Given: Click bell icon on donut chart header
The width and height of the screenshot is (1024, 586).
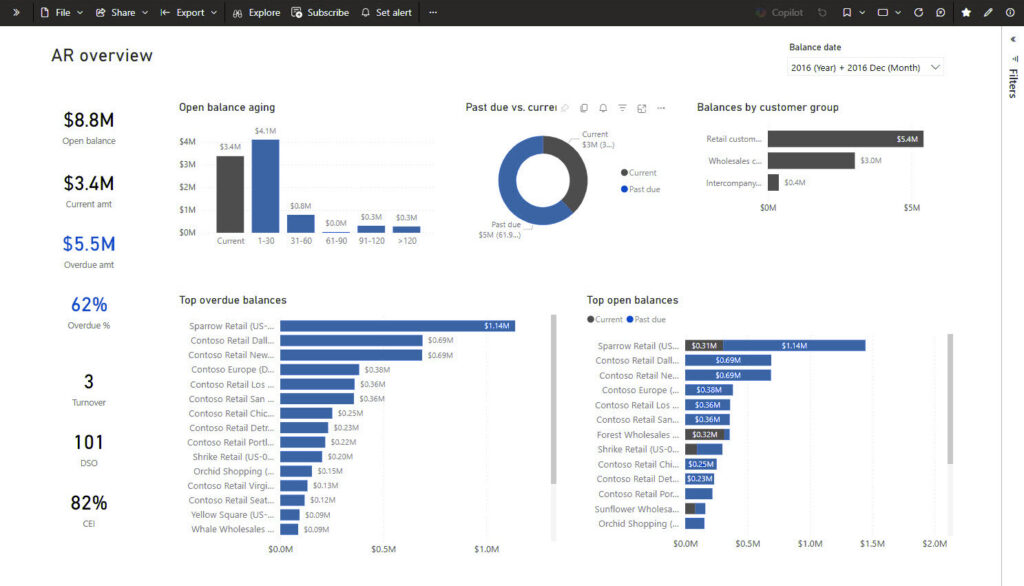Looking at the screenshot, I should pos(603,108).
